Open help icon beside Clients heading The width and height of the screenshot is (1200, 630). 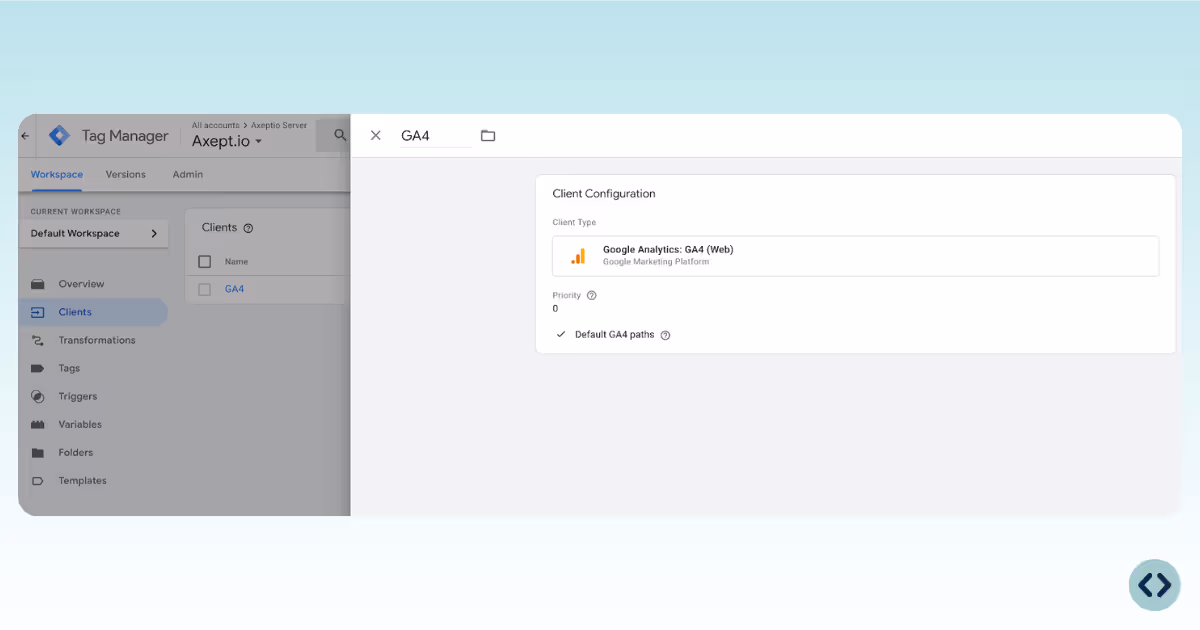tap(248, 228)
